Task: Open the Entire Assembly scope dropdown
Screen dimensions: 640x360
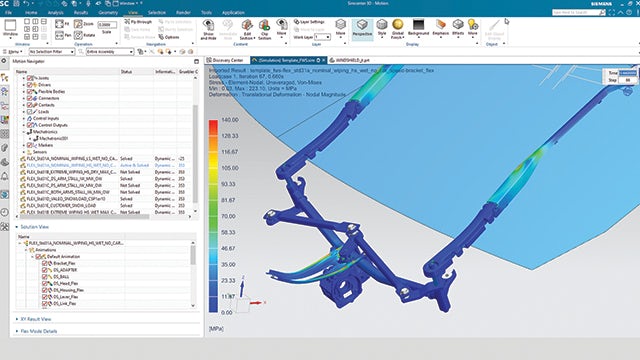Action: pos(110,52)
